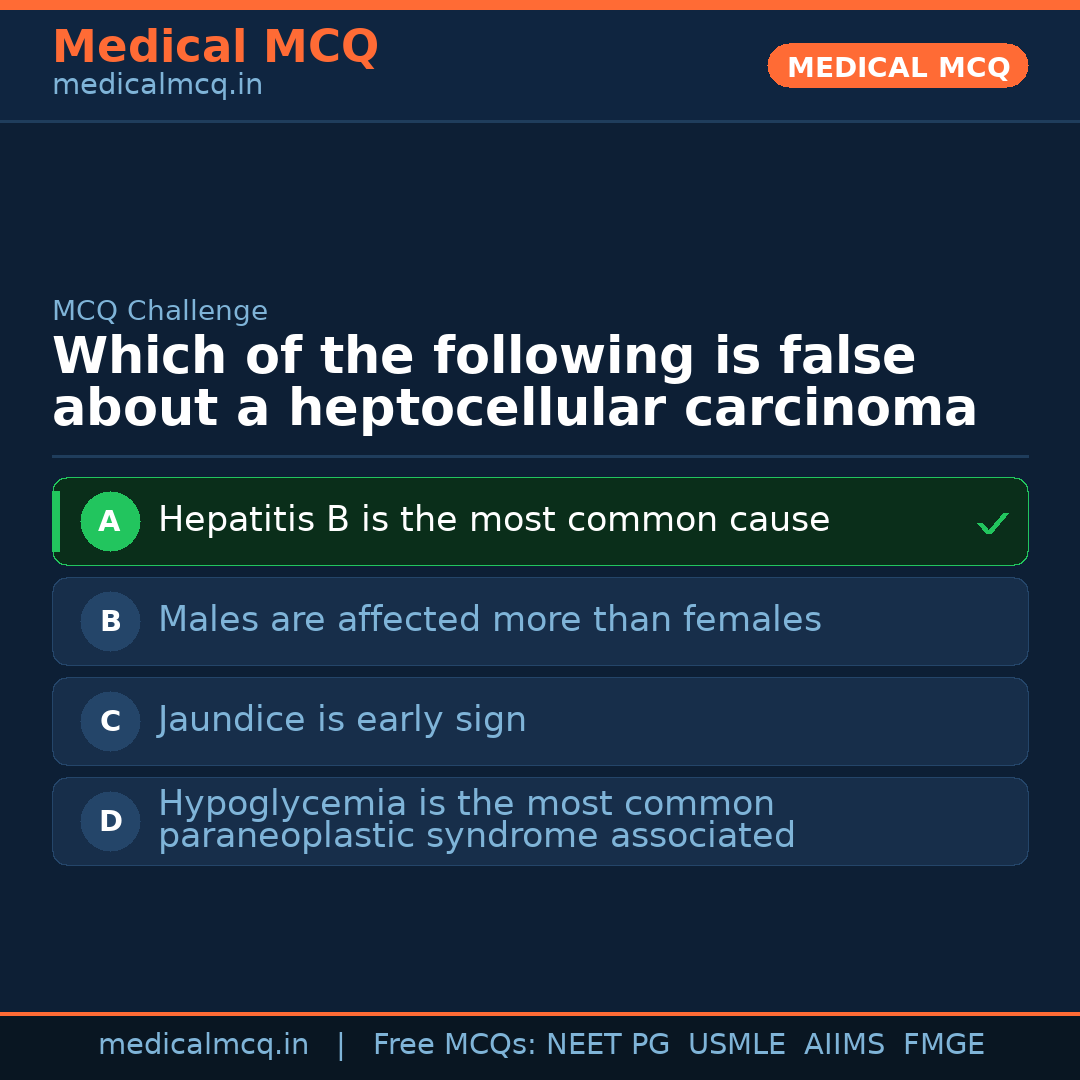Click the green checkmark on option A

[992, 523]
